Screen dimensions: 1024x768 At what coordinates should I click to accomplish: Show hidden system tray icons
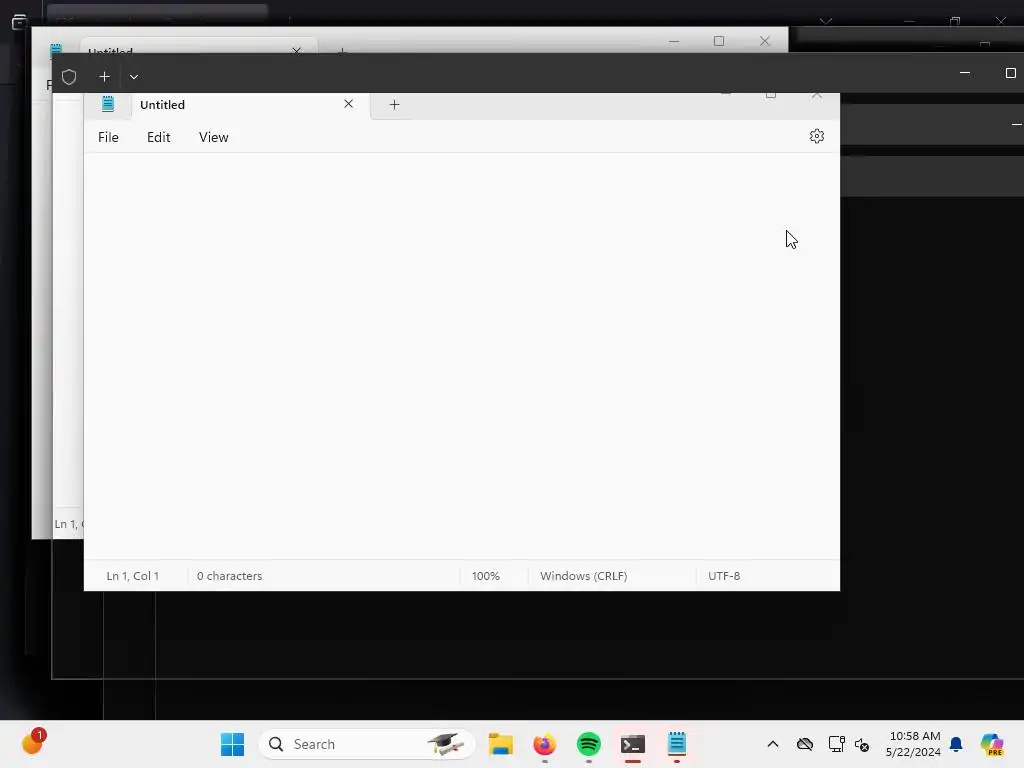(x=773, y=744)
